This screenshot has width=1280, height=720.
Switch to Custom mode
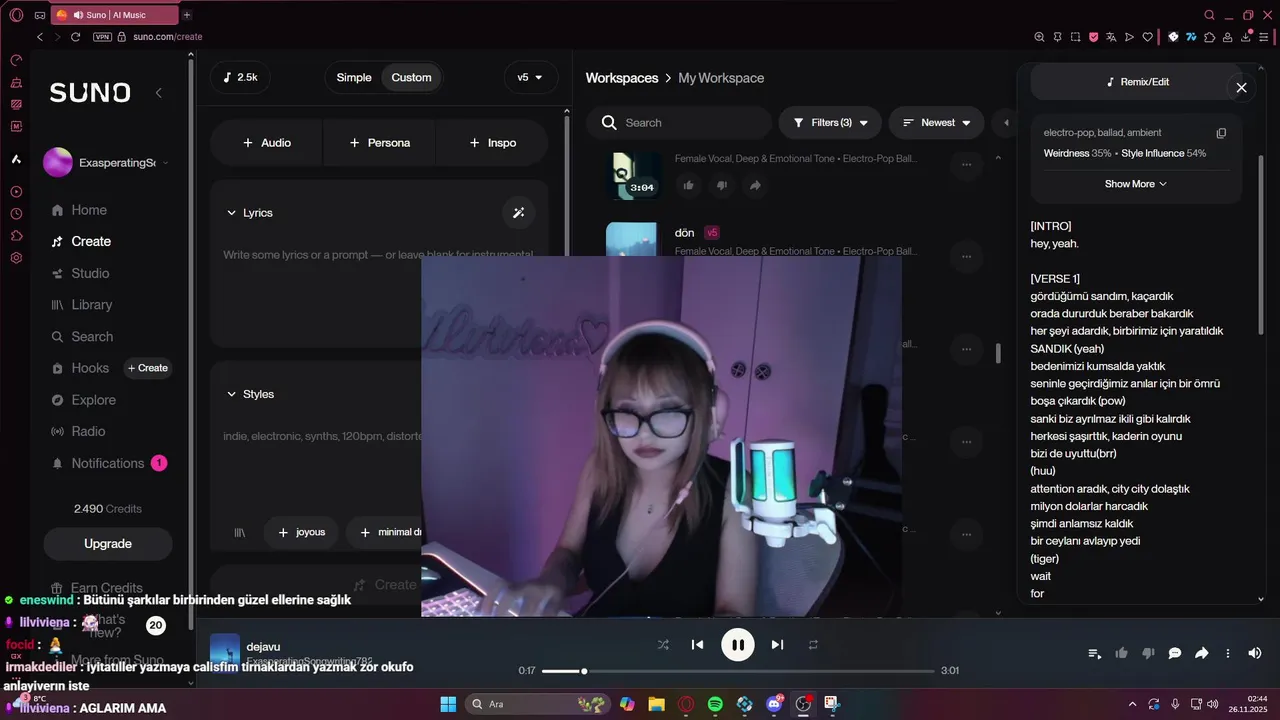(x=411, y=77)
